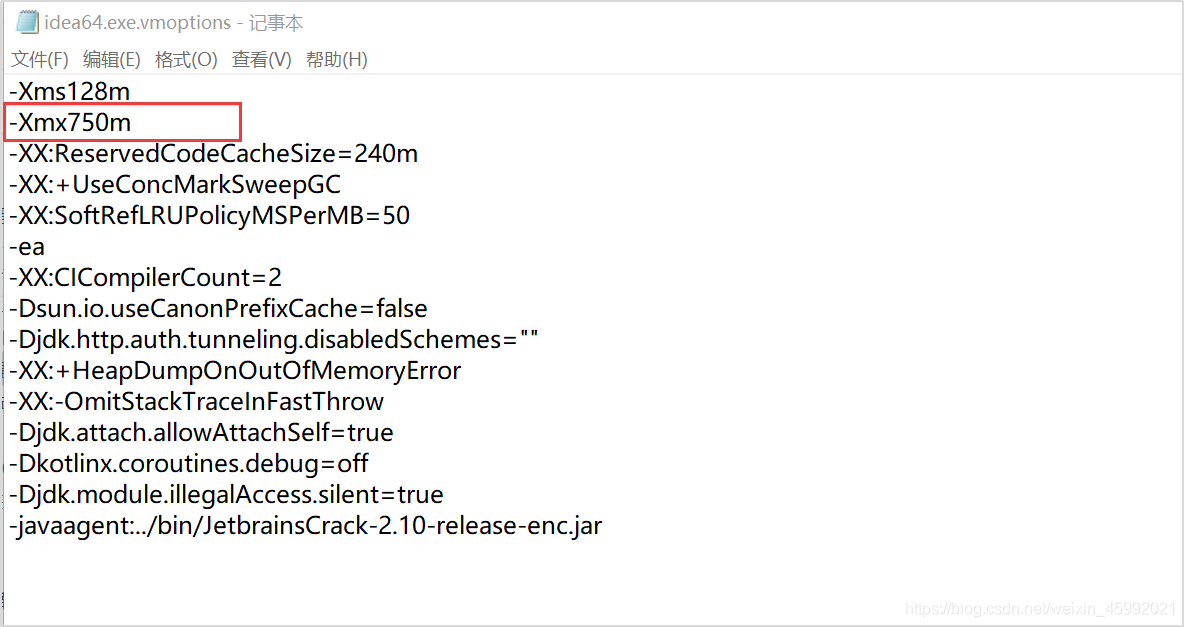Click the ReservedCodeCacheSize=240m line
This screenshot has height=627, width=1184.
(213, 153)
